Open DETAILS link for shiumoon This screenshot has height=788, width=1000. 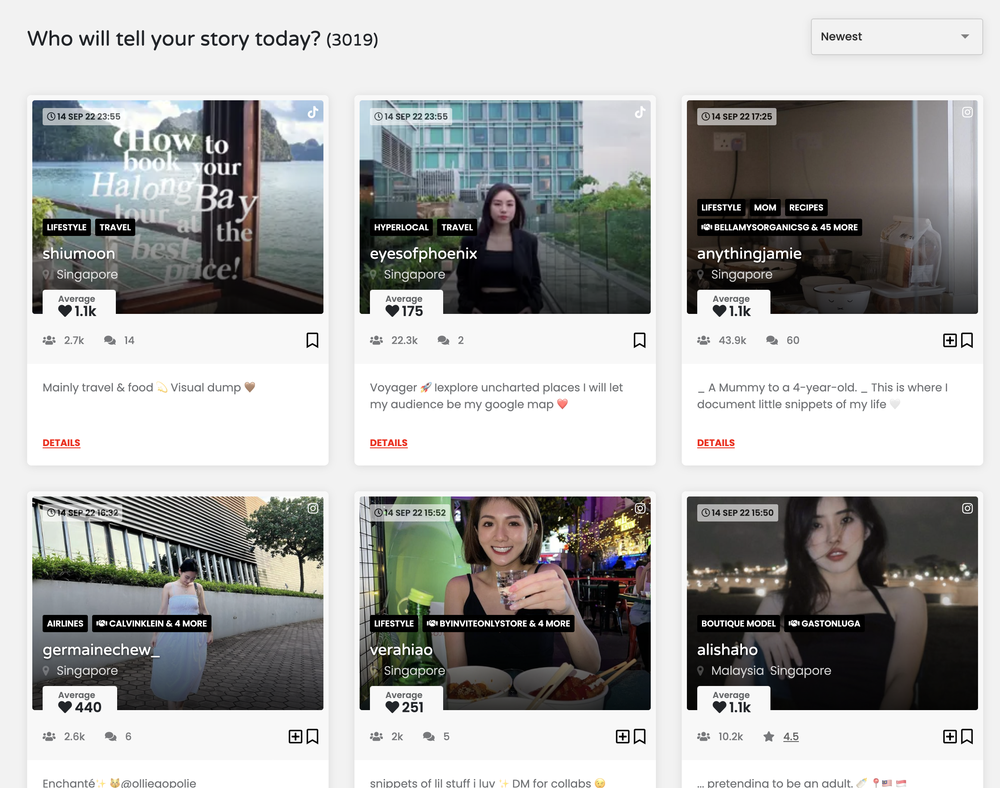tap(61, 442)
